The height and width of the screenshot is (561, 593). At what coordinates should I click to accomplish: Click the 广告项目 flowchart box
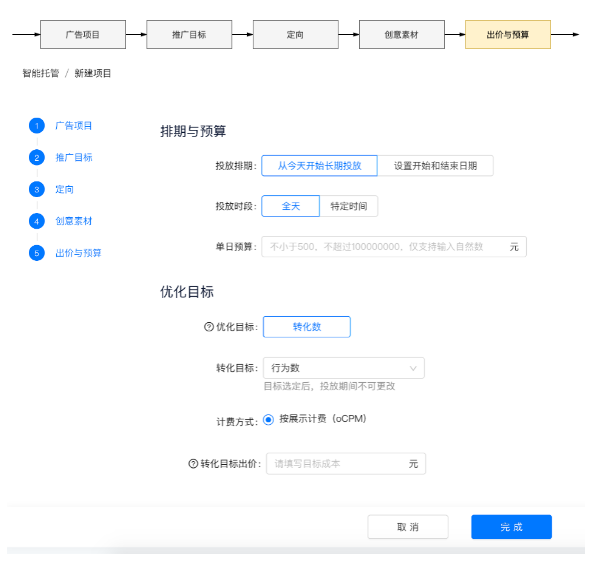(x=83, y=34)
